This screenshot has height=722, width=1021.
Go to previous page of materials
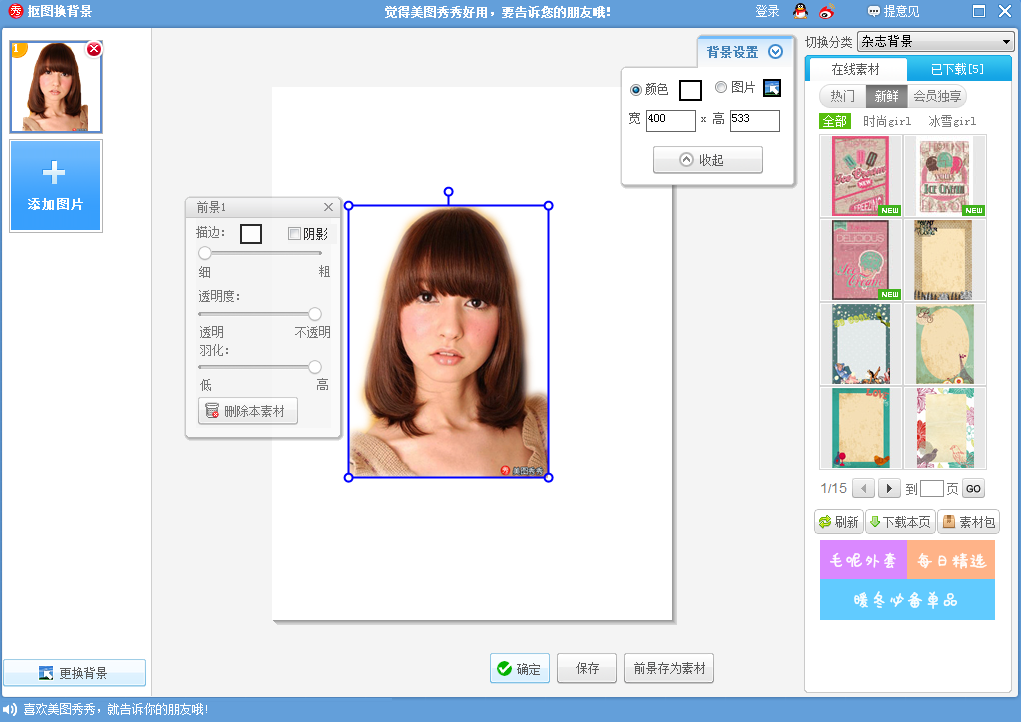(x=863, y=489)
